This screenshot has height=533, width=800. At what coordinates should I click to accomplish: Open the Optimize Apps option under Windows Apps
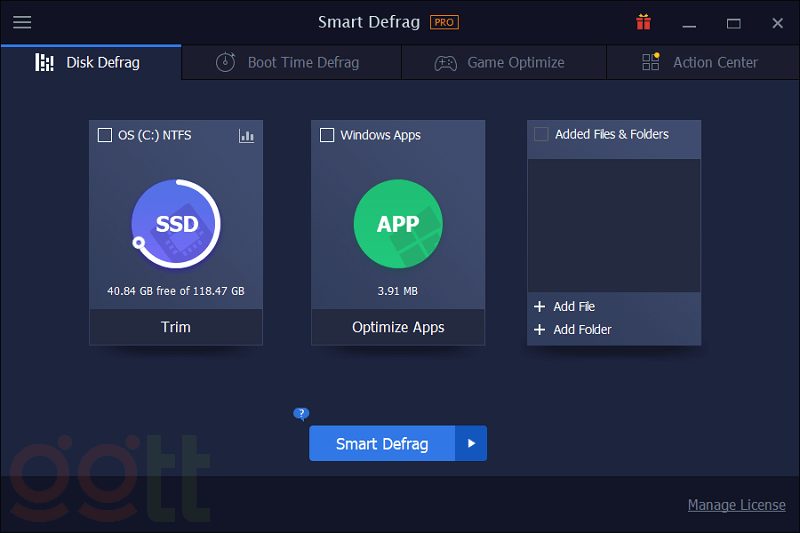398,327
